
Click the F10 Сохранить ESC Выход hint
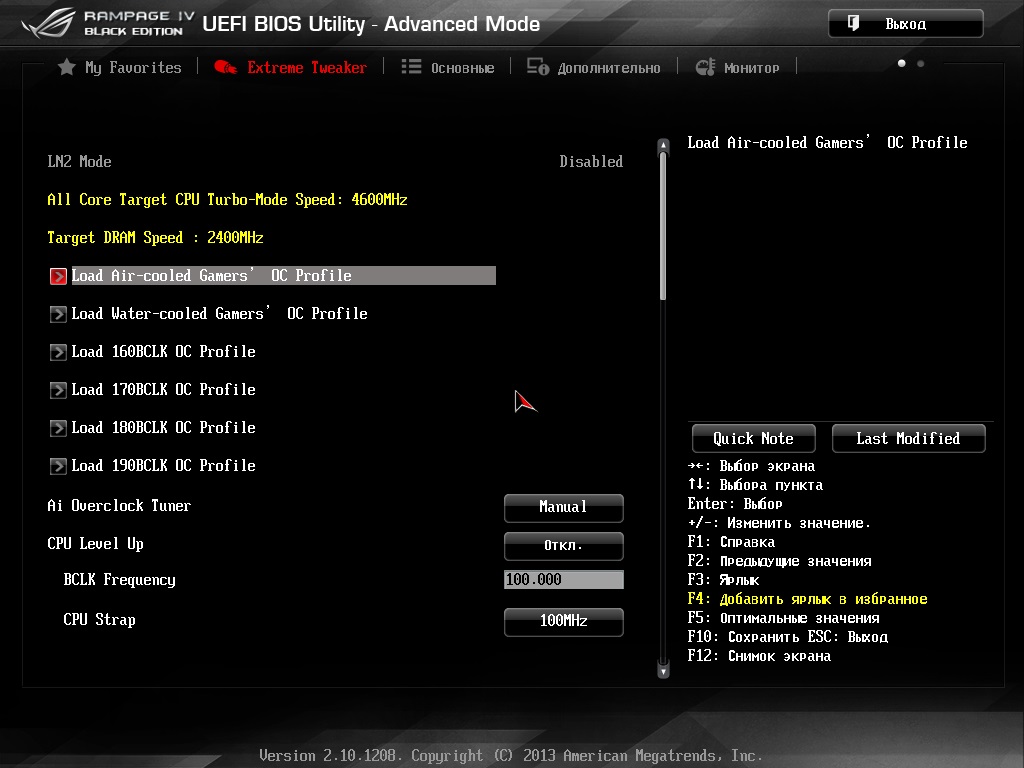tap(788, 637)
